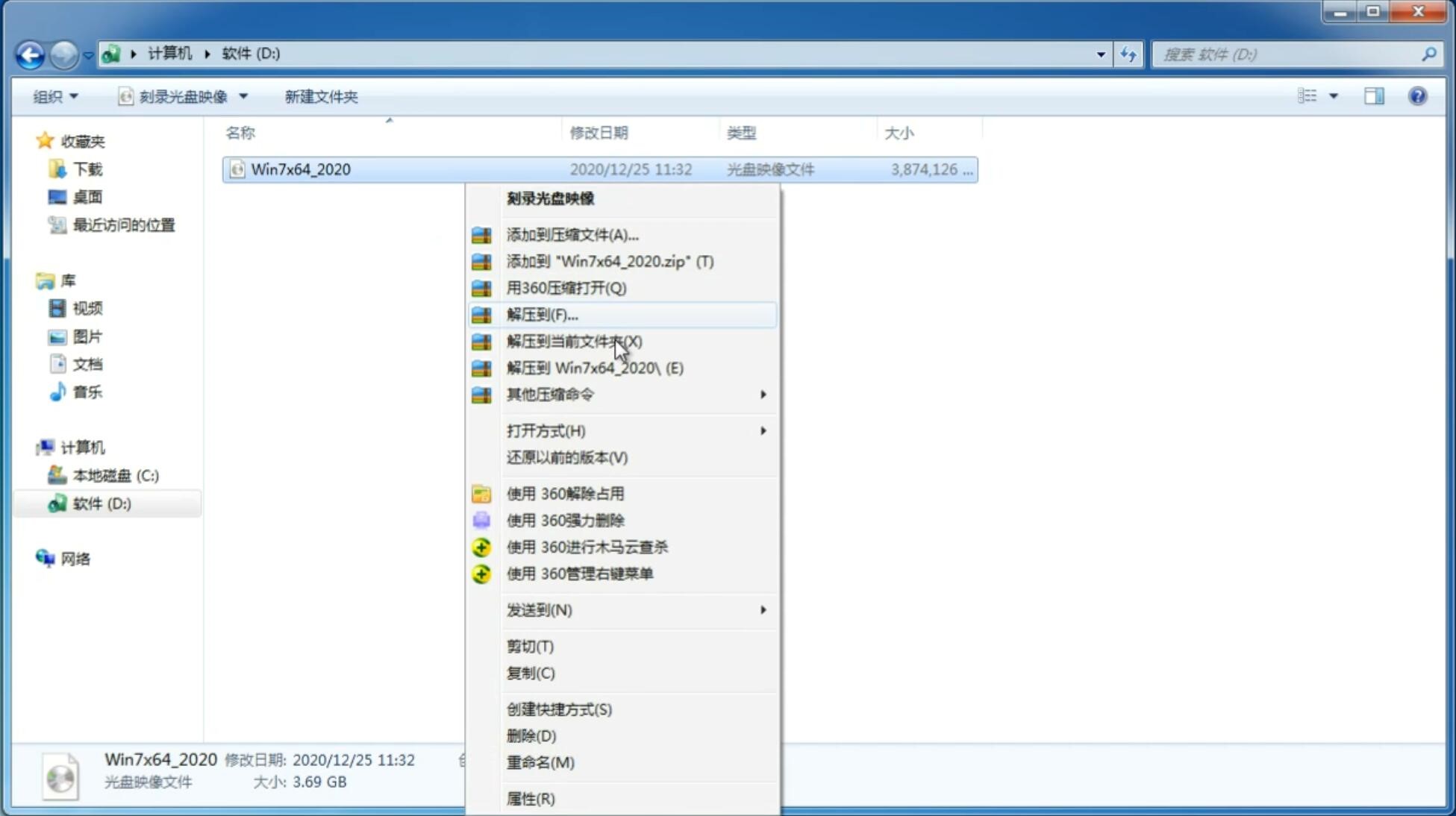Click 使用360强力删除 icon

coord(481,520)
